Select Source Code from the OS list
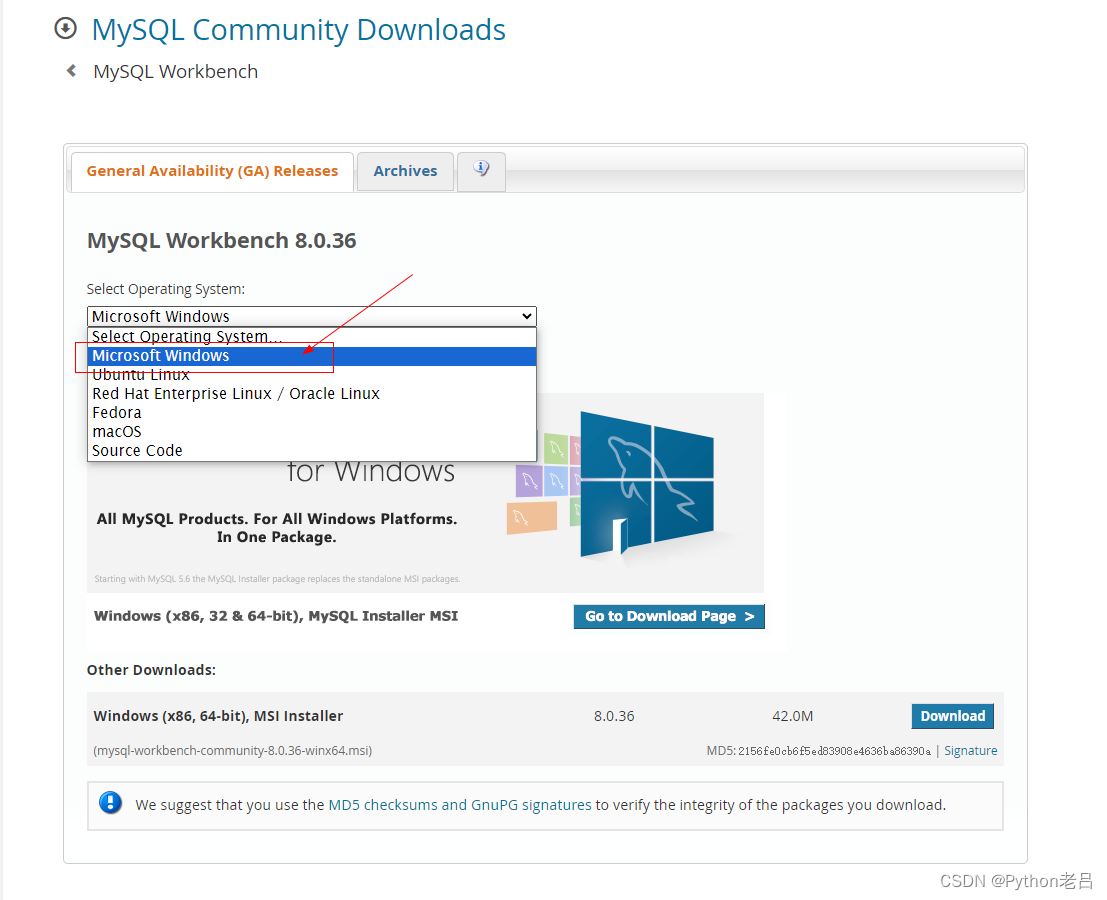Screen dimensions: 1107x900 click(311, 451)
